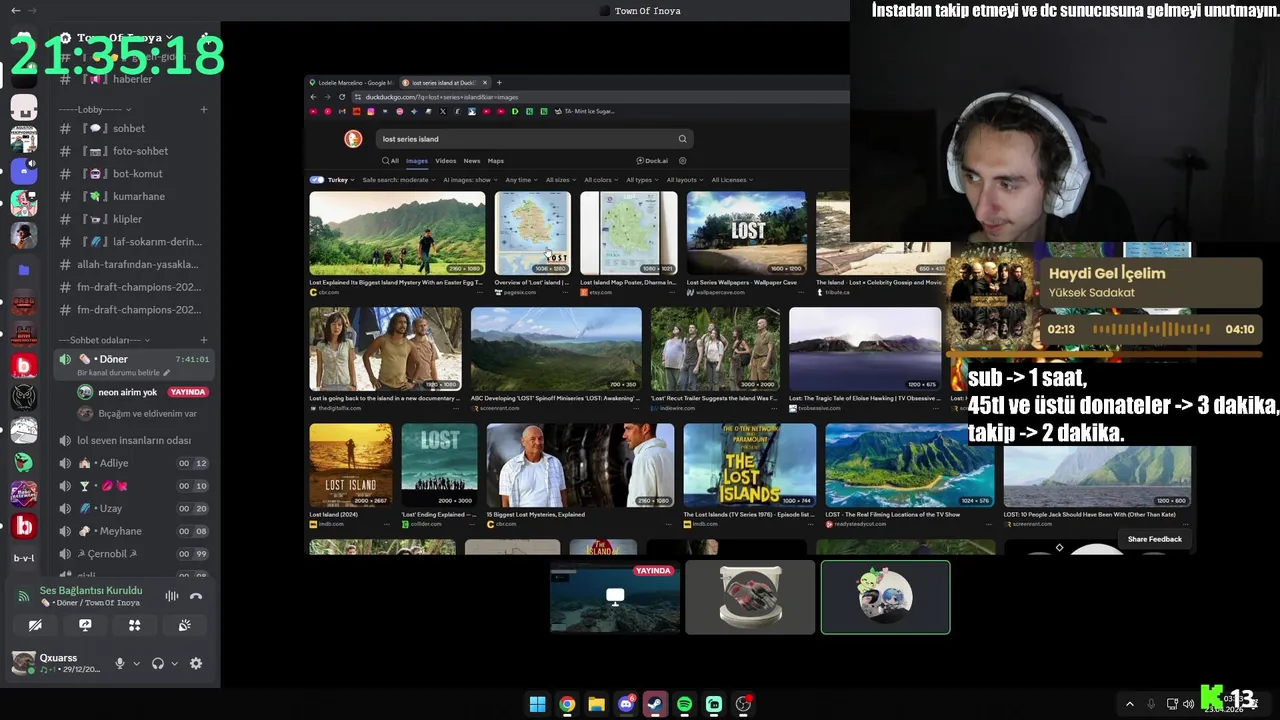The height and width of the screenshot is (720, 1280).
Task: Open DuckDuckGo search settings gear
Action: (x=683, y=161)
